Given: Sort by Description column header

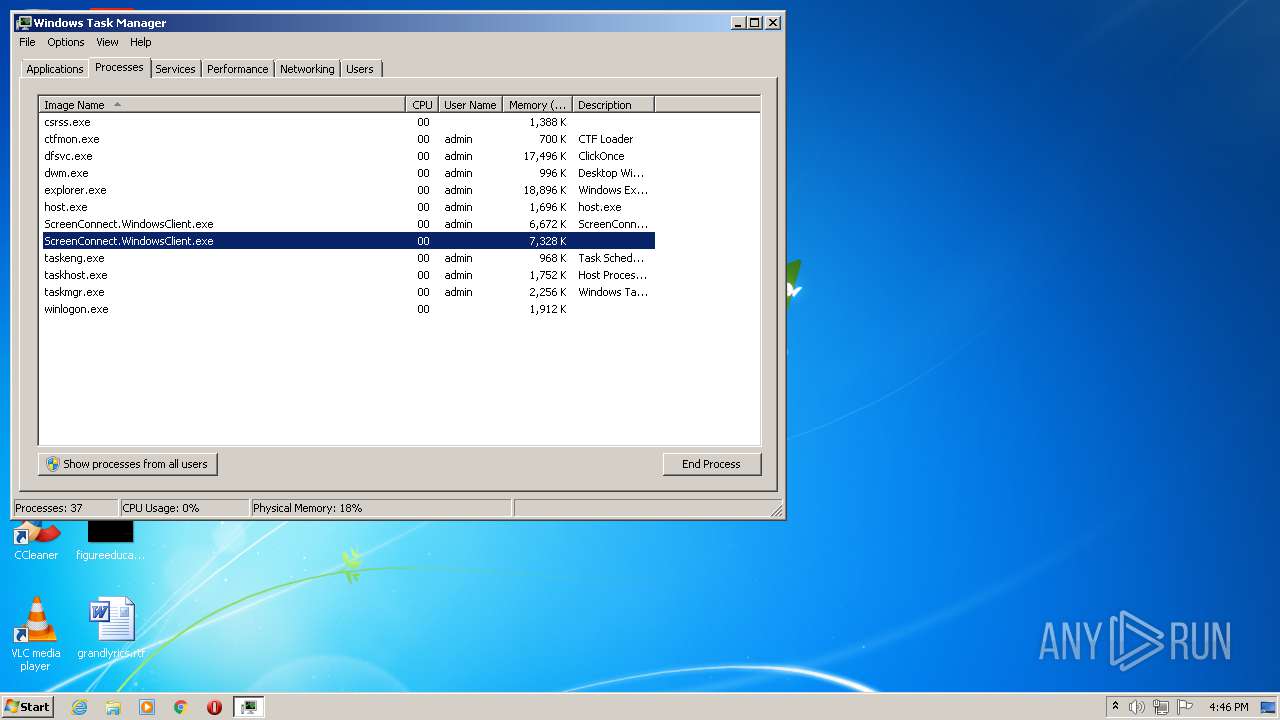Looking at the screenshot, I should (x=613, y=105).
